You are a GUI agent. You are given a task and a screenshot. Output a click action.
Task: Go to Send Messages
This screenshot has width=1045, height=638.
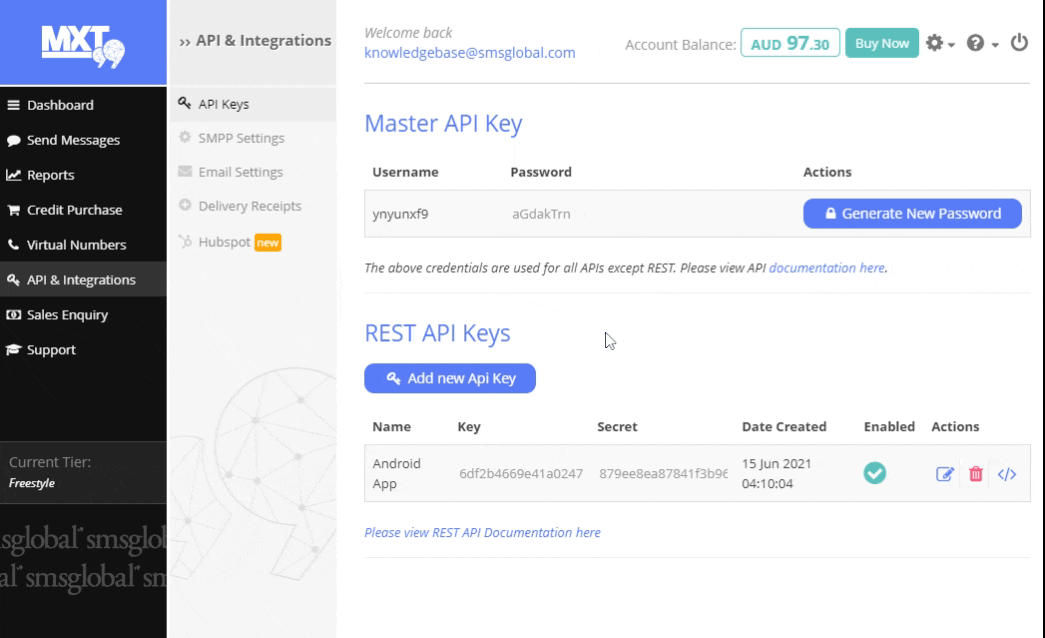pos(73,140)
